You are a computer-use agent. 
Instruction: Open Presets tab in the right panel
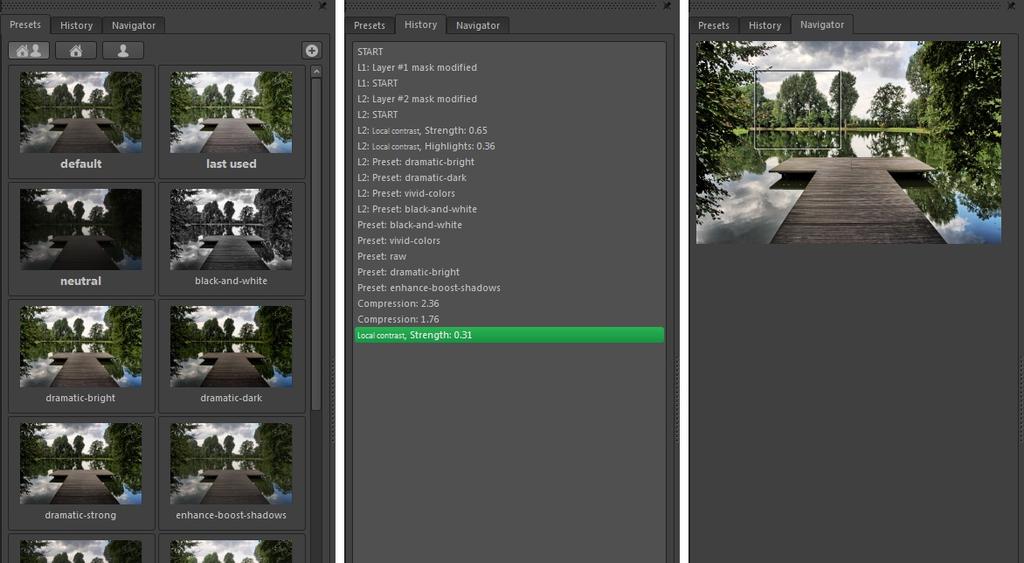(x=714, y=25)
